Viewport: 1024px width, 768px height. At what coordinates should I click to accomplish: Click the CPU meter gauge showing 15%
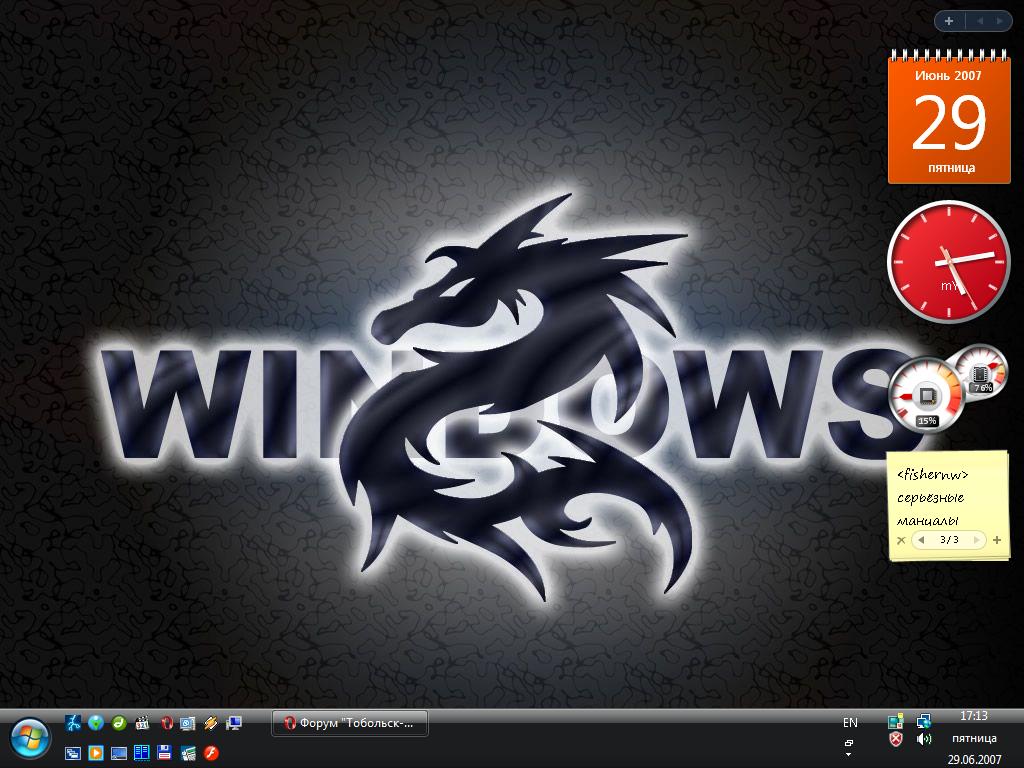(x=927, y=395)
